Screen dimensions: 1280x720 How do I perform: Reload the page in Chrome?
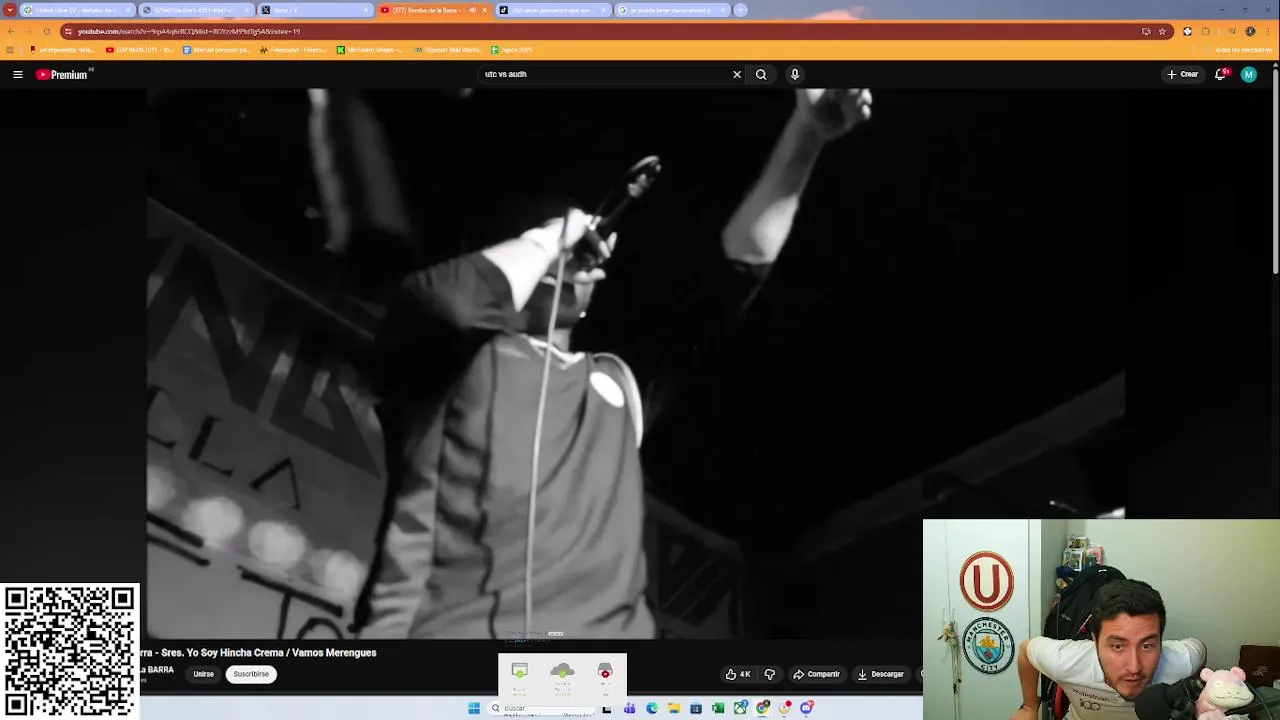point(46,31)
